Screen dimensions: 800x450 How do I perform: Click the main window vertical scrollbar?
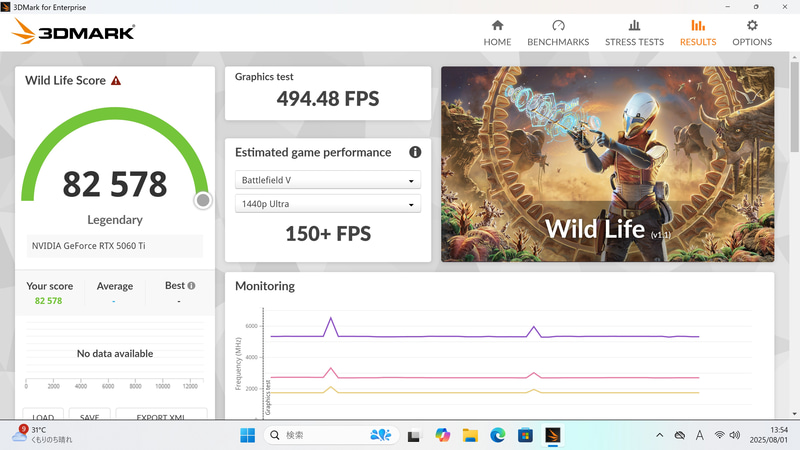(794, 107)
